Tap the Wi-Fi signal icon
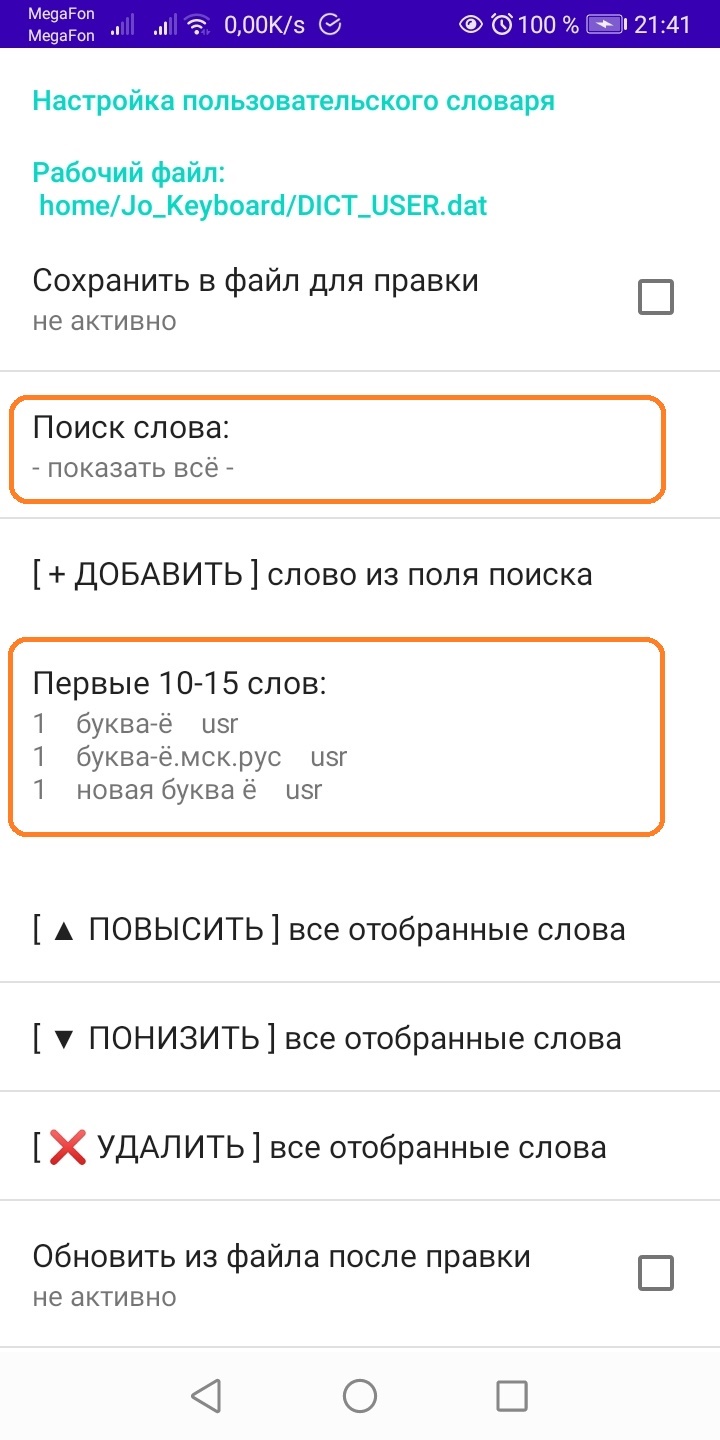Screen dimensions: 720x1440 pyautogui.click(x=198, y=24)
